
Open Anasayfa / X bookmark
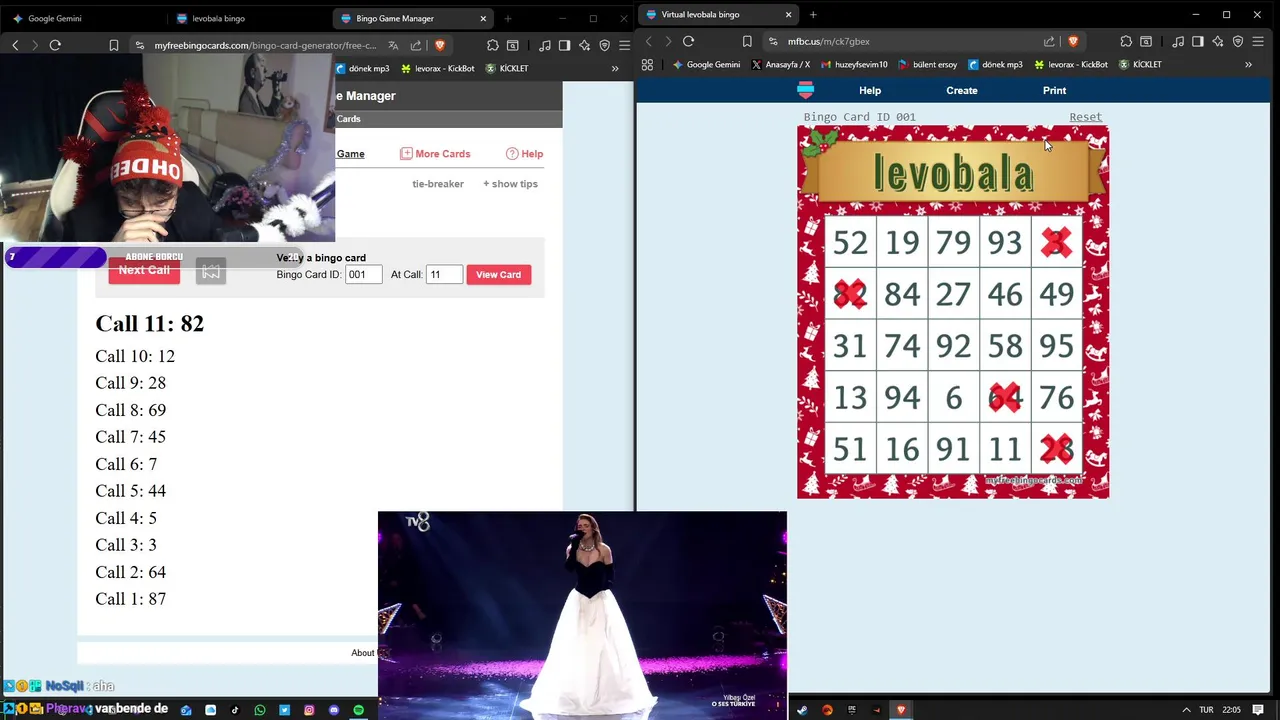pyautogui.click(x=780, y=64)
